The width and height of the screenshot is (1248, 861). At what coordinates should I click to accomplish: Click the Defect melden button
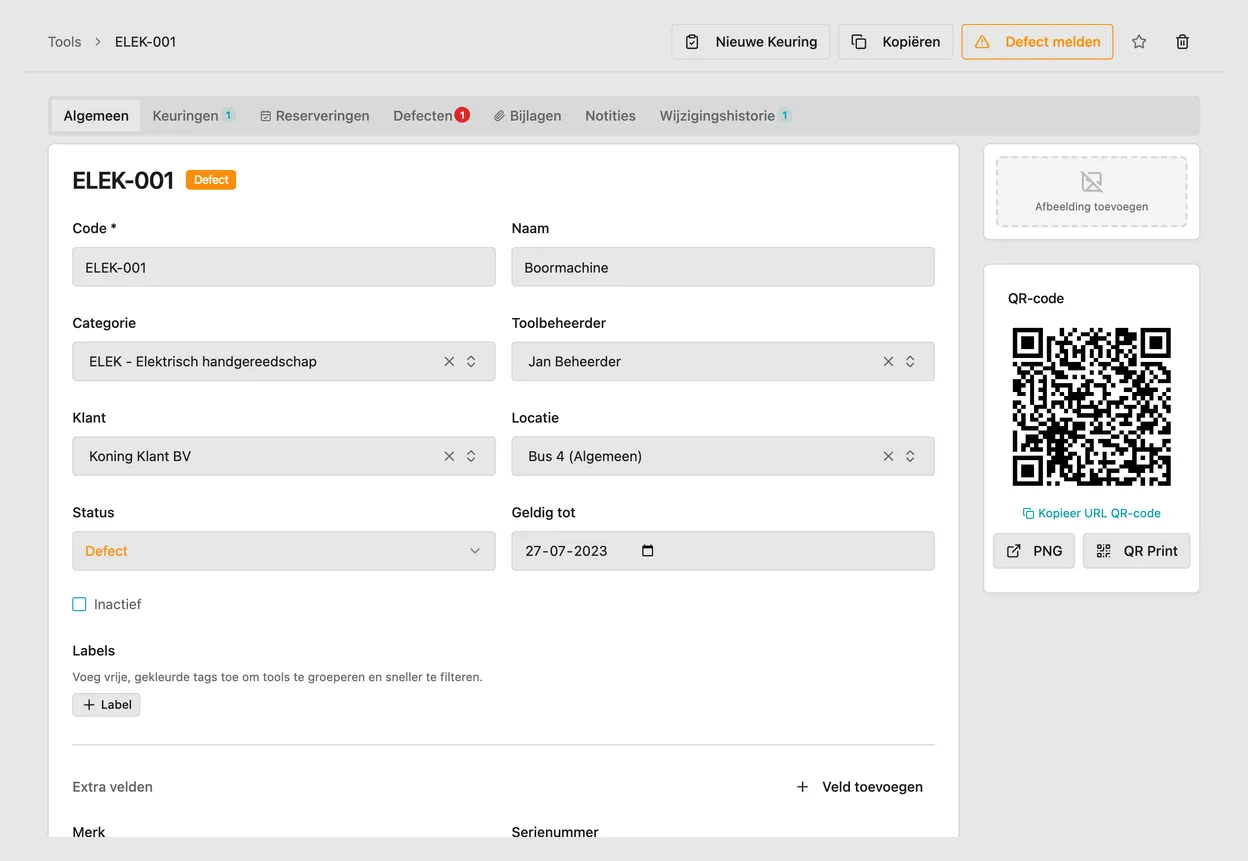[1037, 42]
